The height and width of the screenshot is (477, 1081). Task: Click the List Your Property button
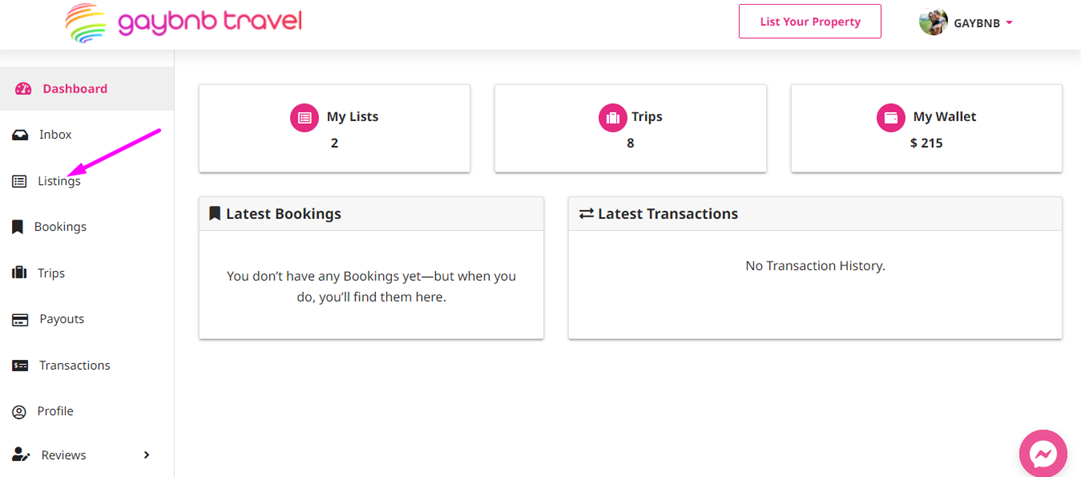pos(810,21)
